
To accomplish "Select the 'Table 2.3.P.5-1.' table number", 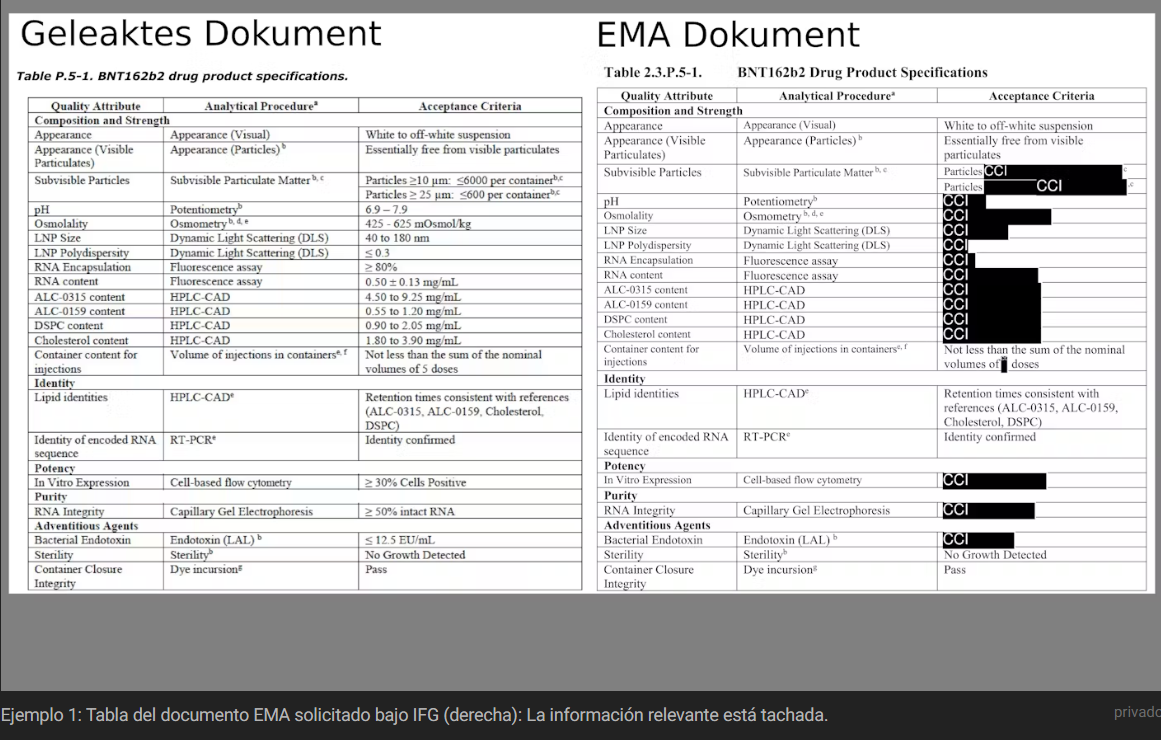I will click(x=652, y=73).
